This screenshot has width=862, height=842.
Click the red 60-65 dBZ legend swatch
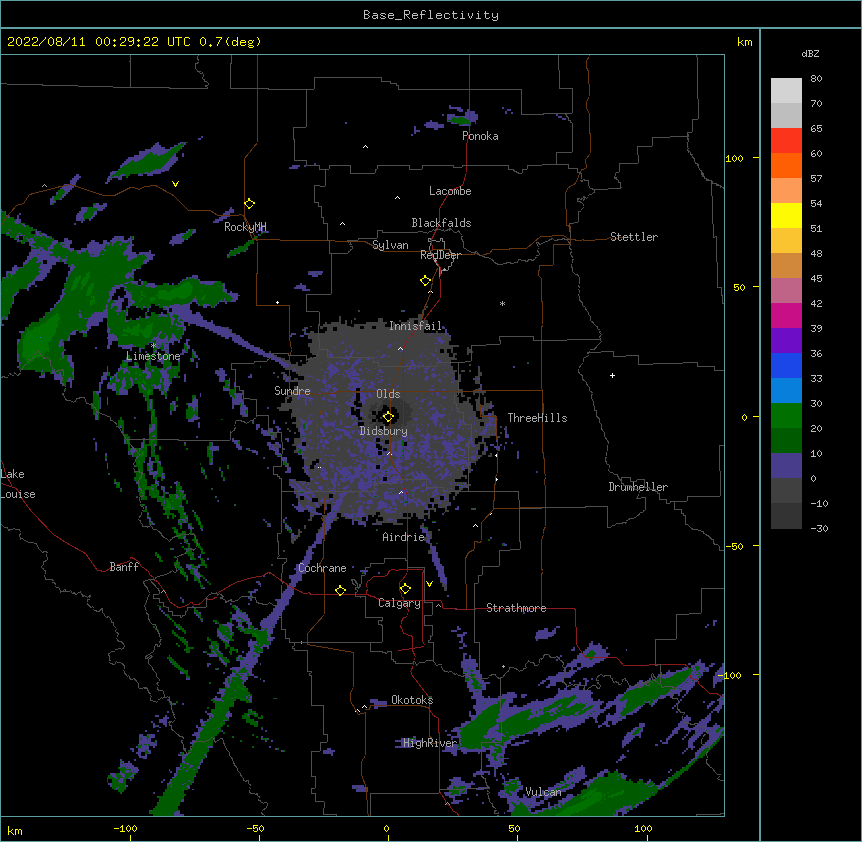click(786, 140)
